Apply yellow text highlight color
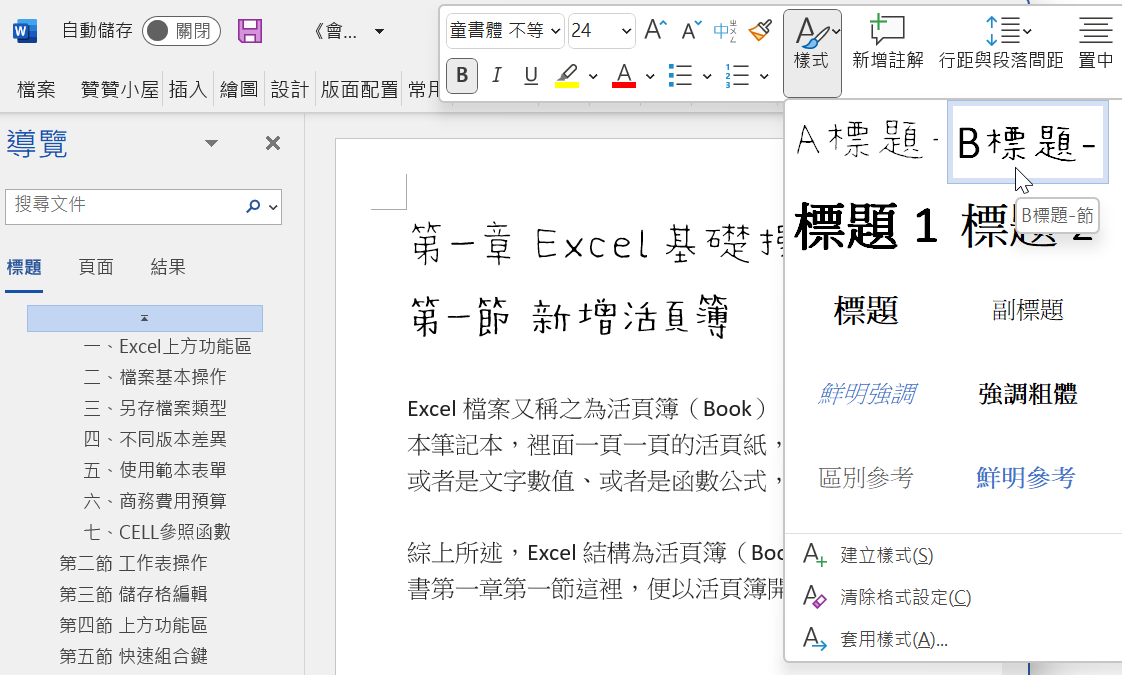 click(x=567, y=75)
